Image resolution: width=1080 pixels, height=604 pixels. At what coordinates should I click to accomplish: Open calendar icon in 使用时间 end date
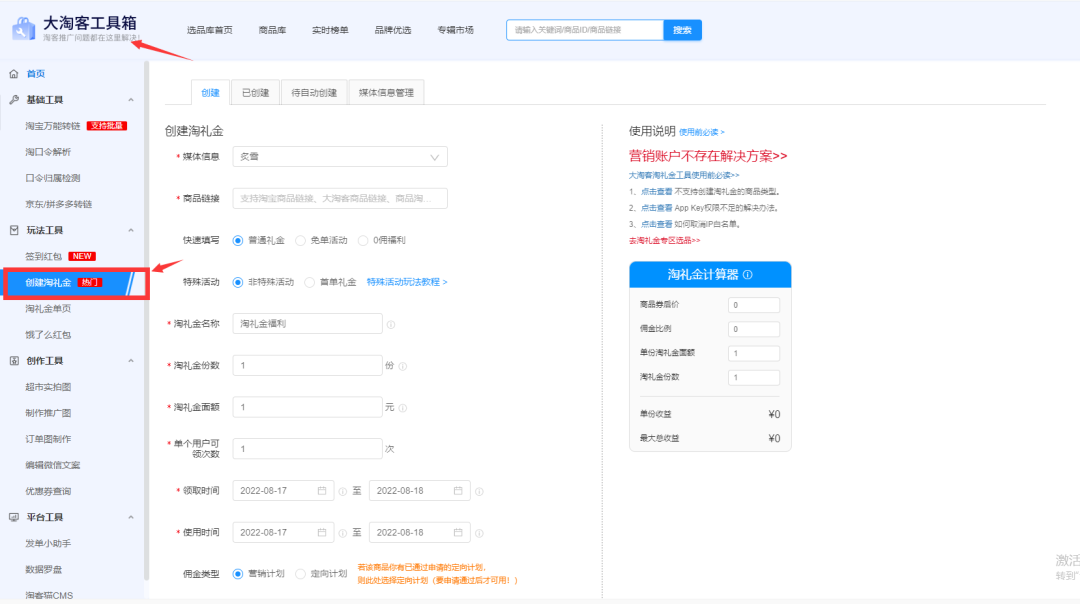pos(458,533)
